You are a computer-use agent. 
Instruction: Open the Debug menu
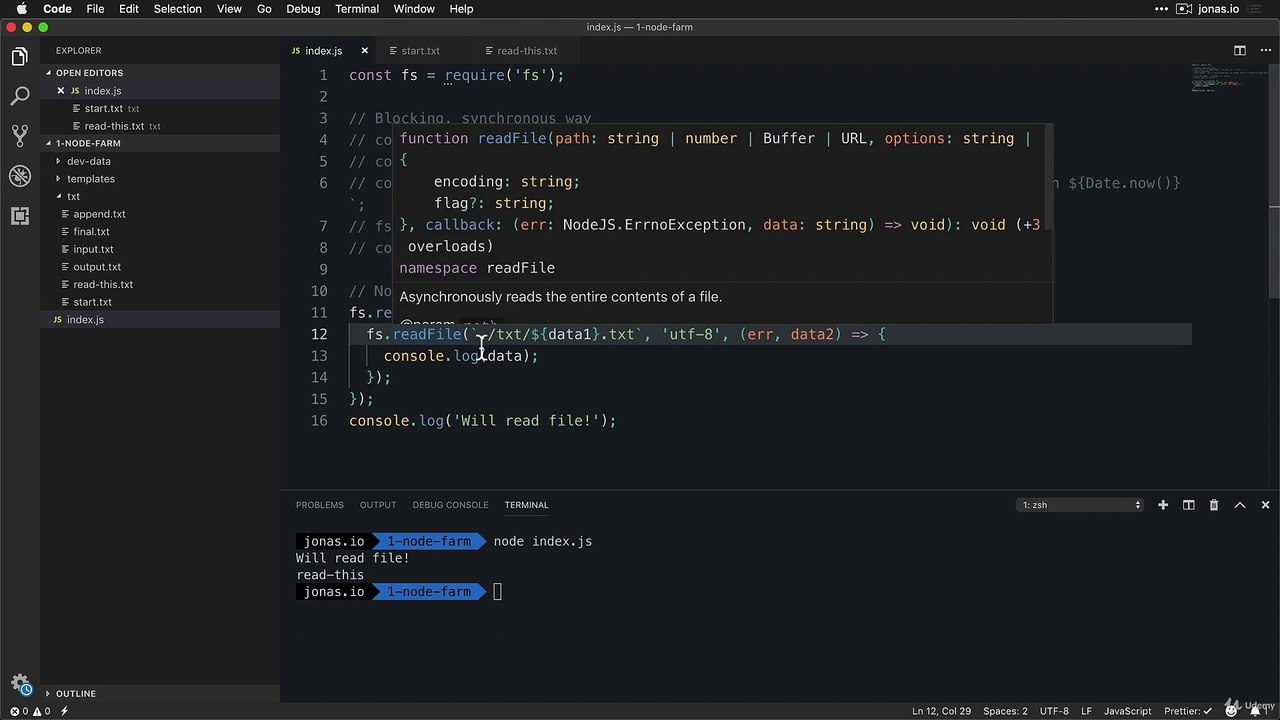click(x=303, y=9)
